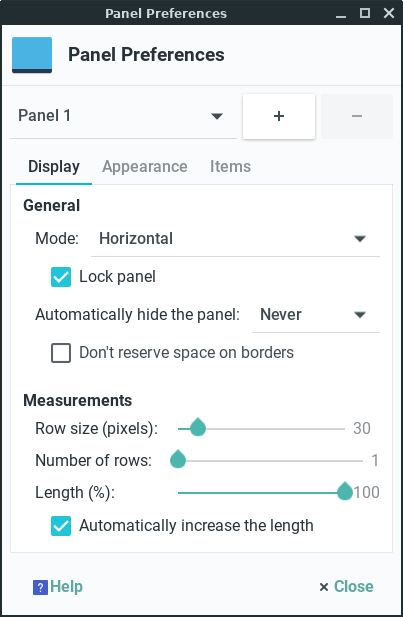Click the Row size slider handle
403x617 pixels.
pos(198,427)
